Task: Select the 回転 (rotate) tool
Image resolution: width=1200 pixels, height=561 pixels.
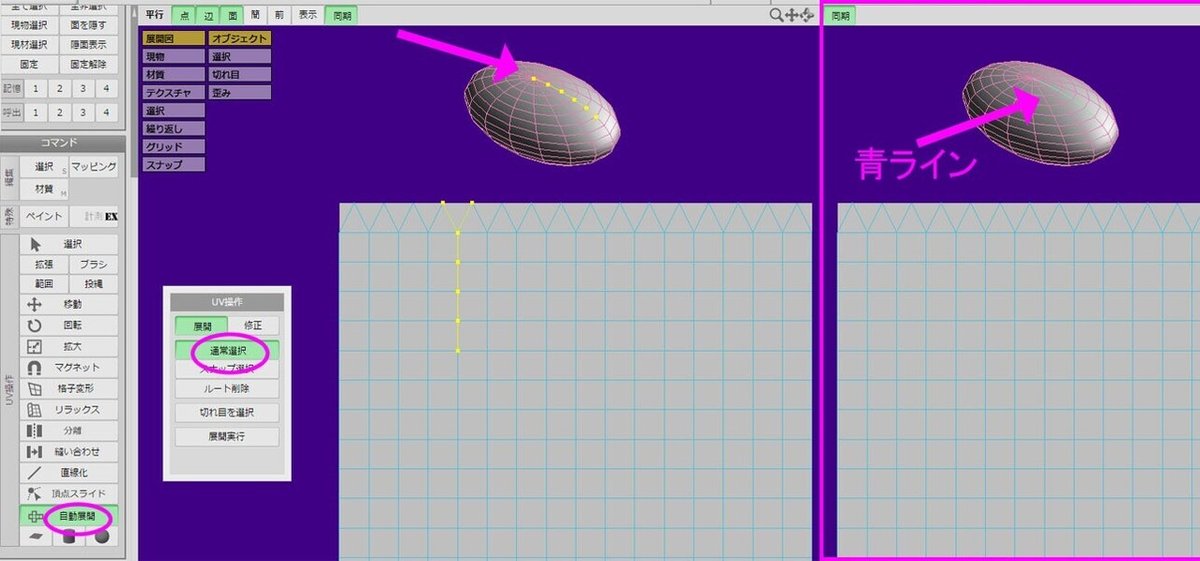Action: point(69,325)
